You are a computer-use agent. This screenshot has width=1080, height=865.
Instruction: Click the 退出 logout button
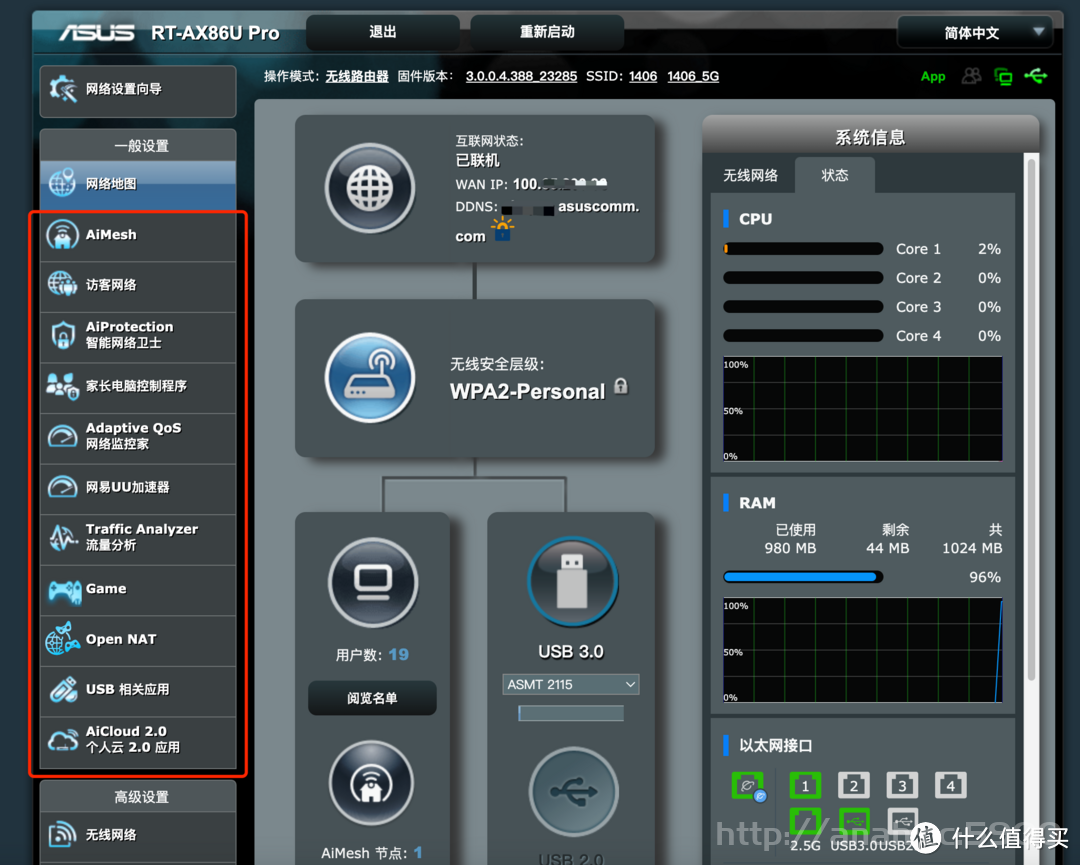[382, 32]
